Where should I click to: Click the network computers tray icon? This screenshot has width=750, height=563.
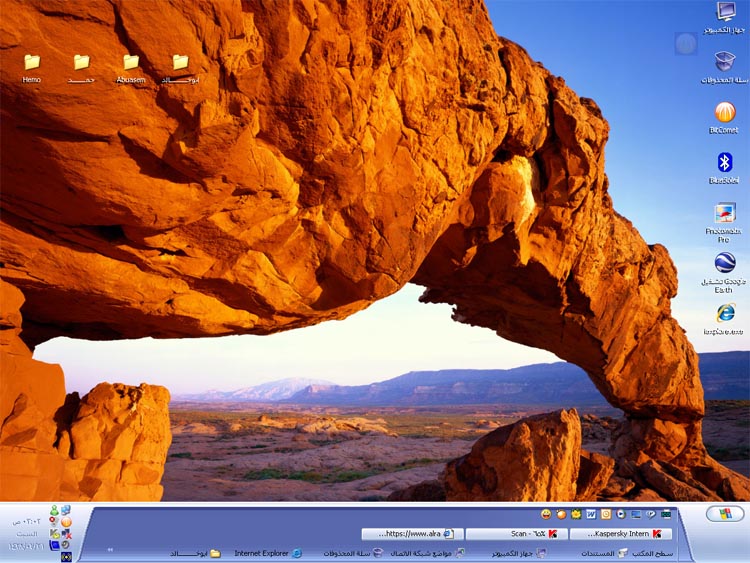coord(66,510)
